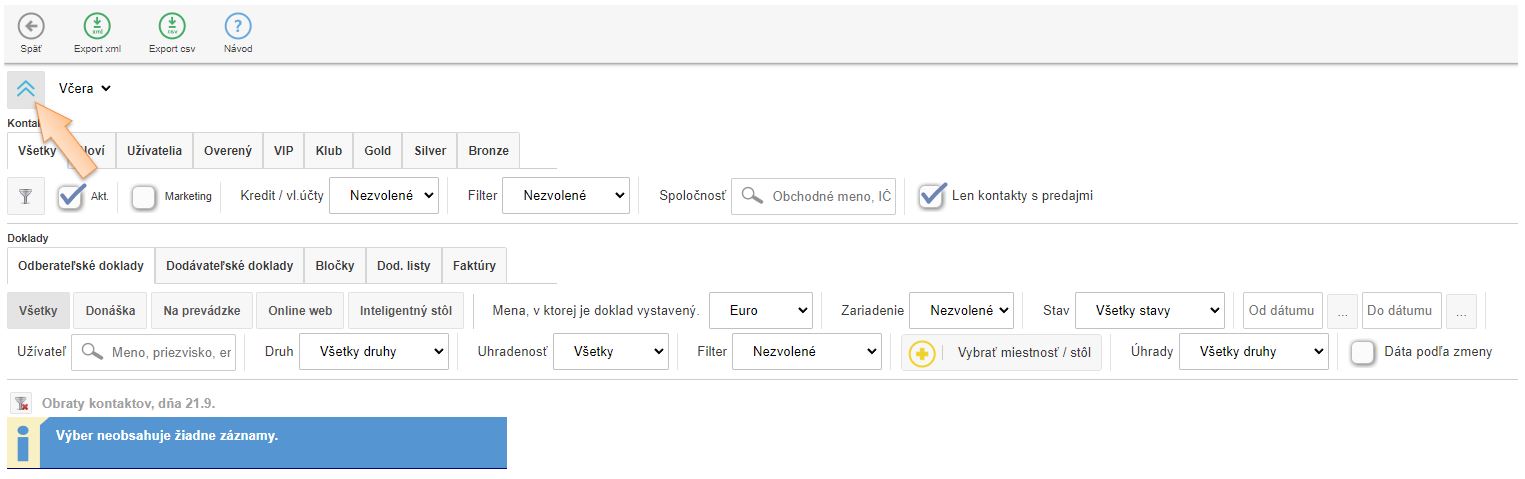Uncheck Len kontakty s predajmi

pyautogui.click(x=932, y=196)
